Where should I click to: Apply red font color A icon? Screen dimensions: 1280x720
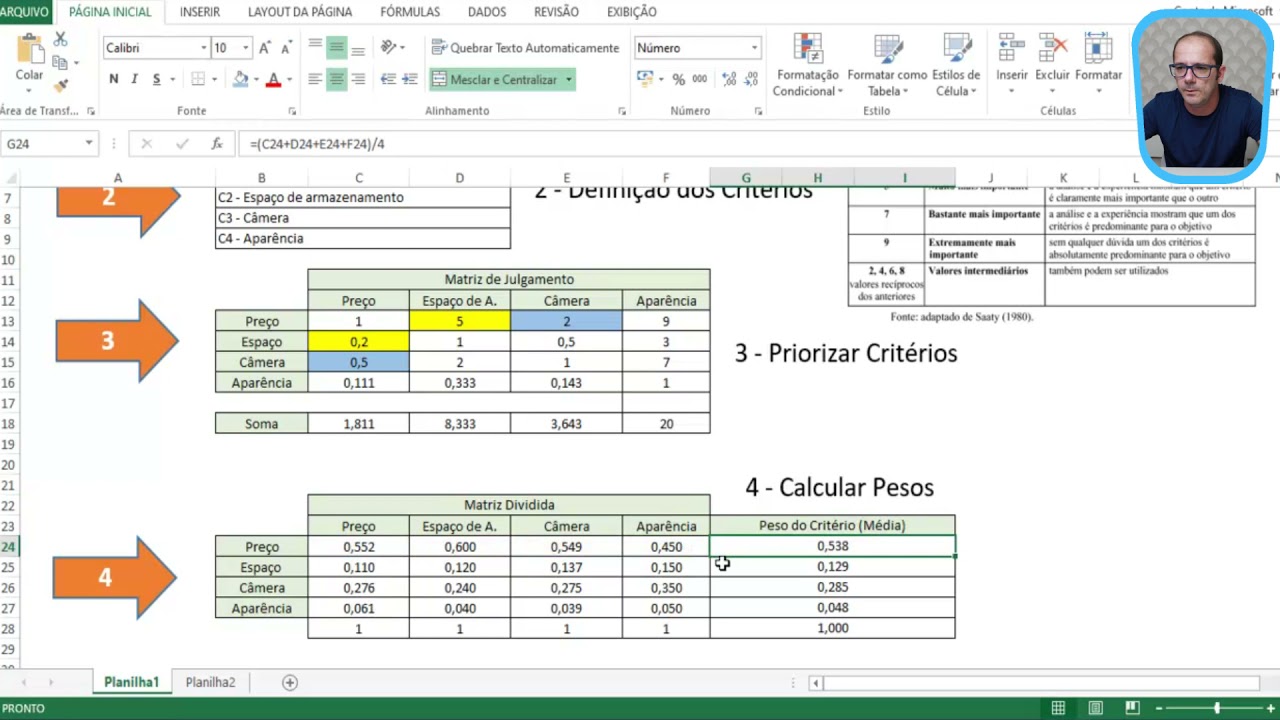273,79
